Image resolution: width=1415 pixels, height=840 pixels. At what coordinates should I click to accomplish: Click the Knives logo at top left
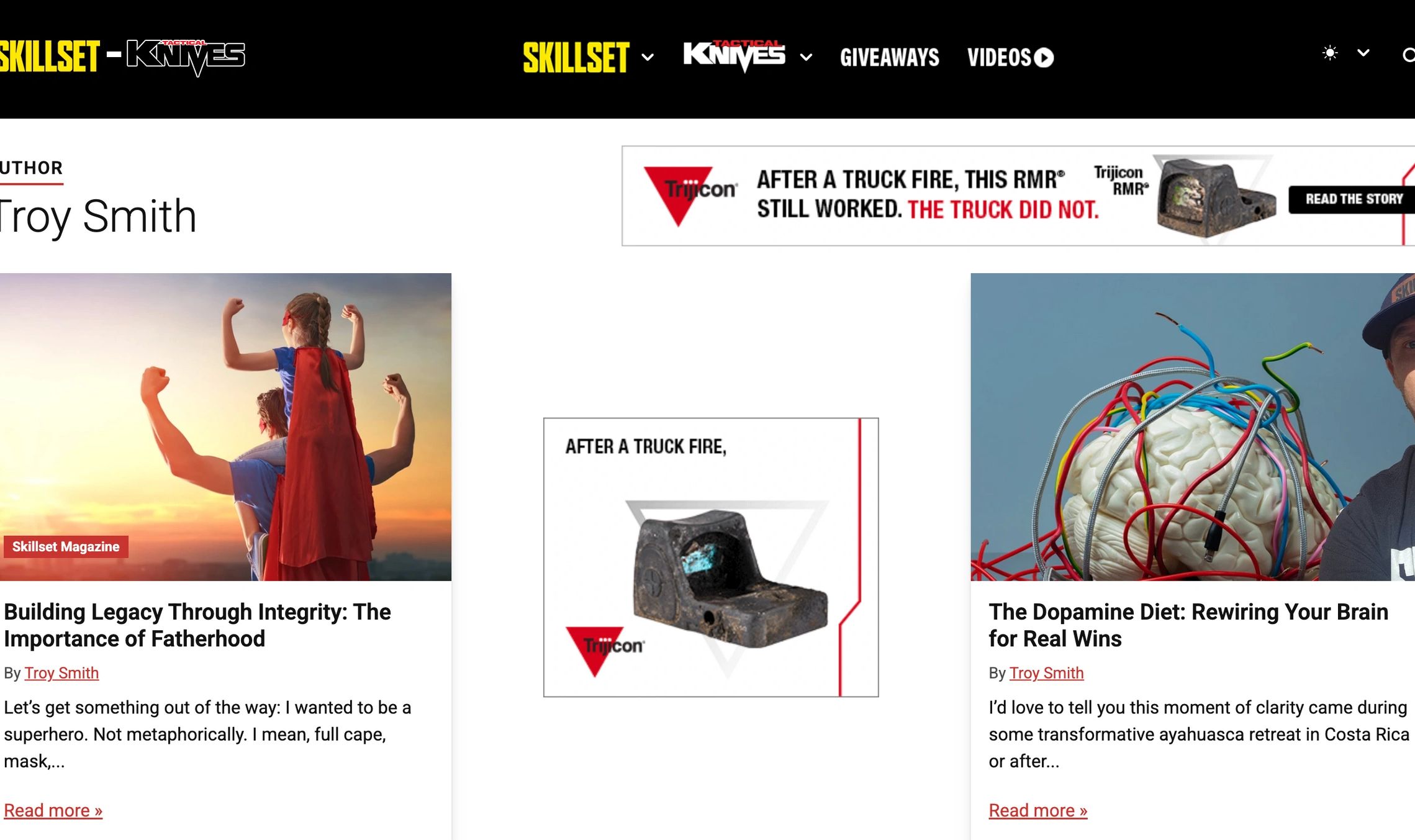coord(186,57)
